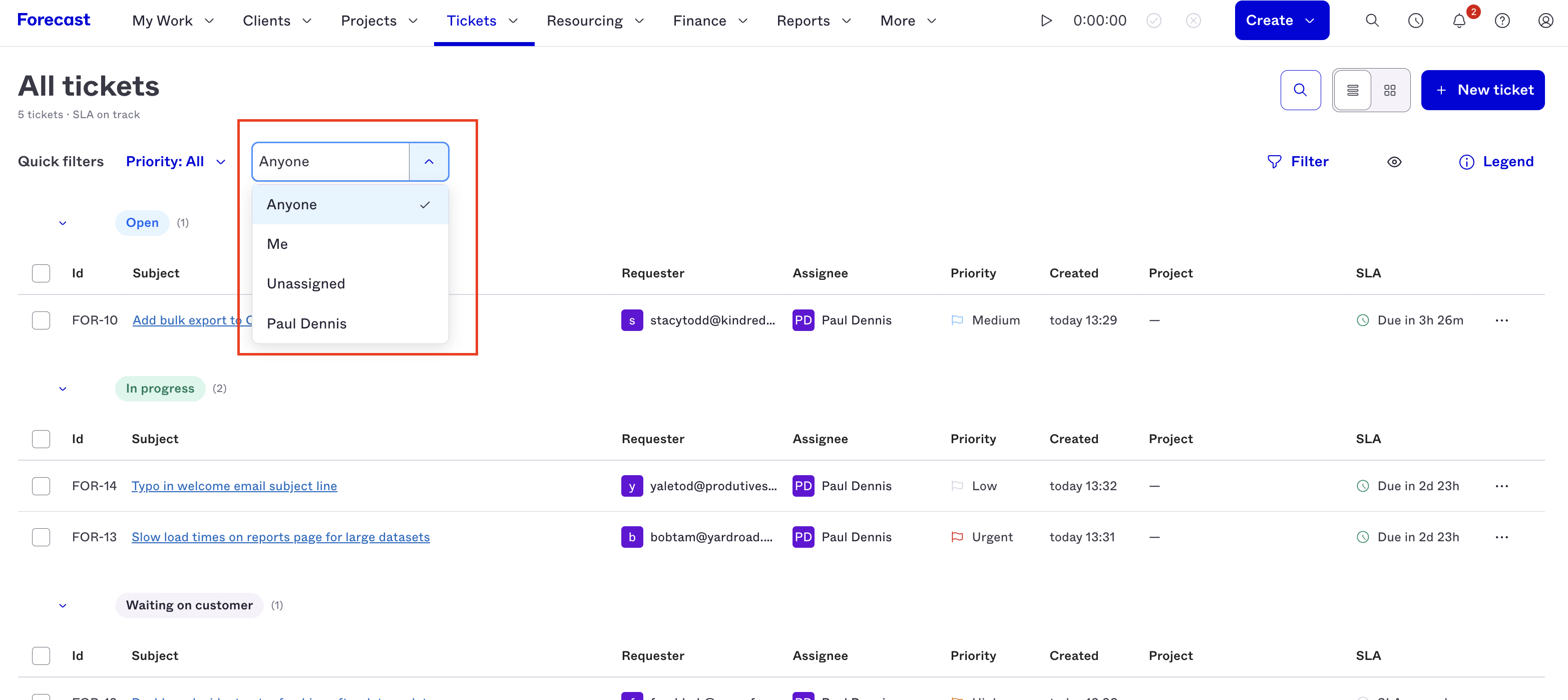Click the timer cancel circle icon
This screenshot has width=1568, height=700.
click(1193, 21)
